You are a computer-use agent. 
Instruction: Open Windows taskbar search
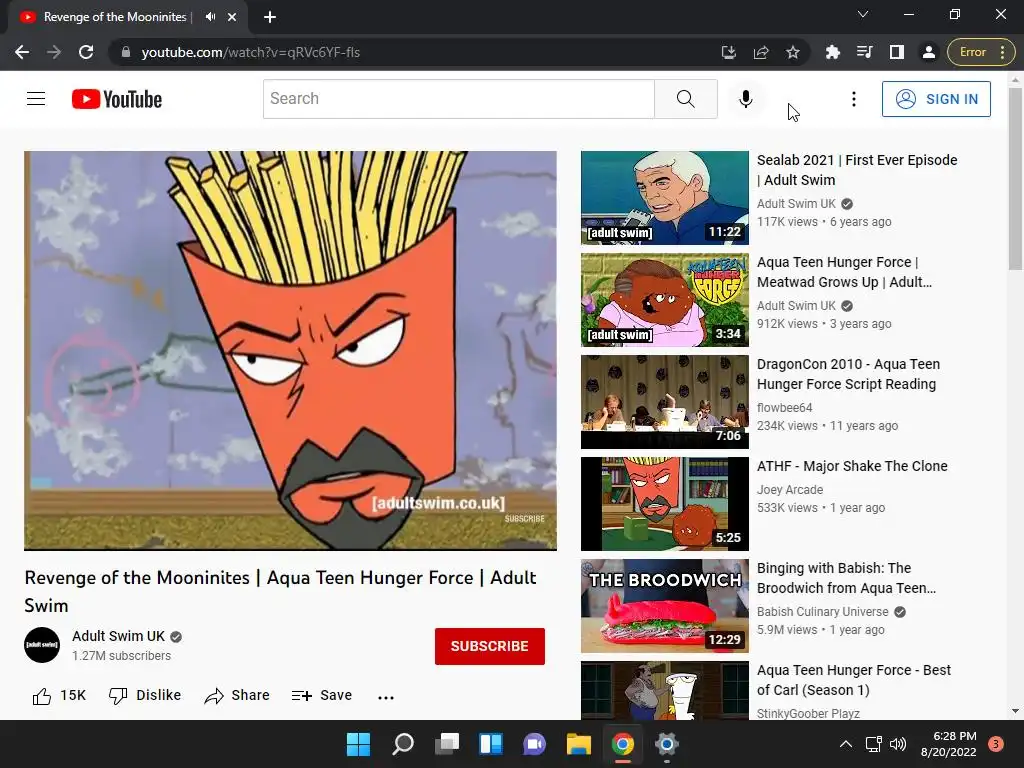click(402, 744)
